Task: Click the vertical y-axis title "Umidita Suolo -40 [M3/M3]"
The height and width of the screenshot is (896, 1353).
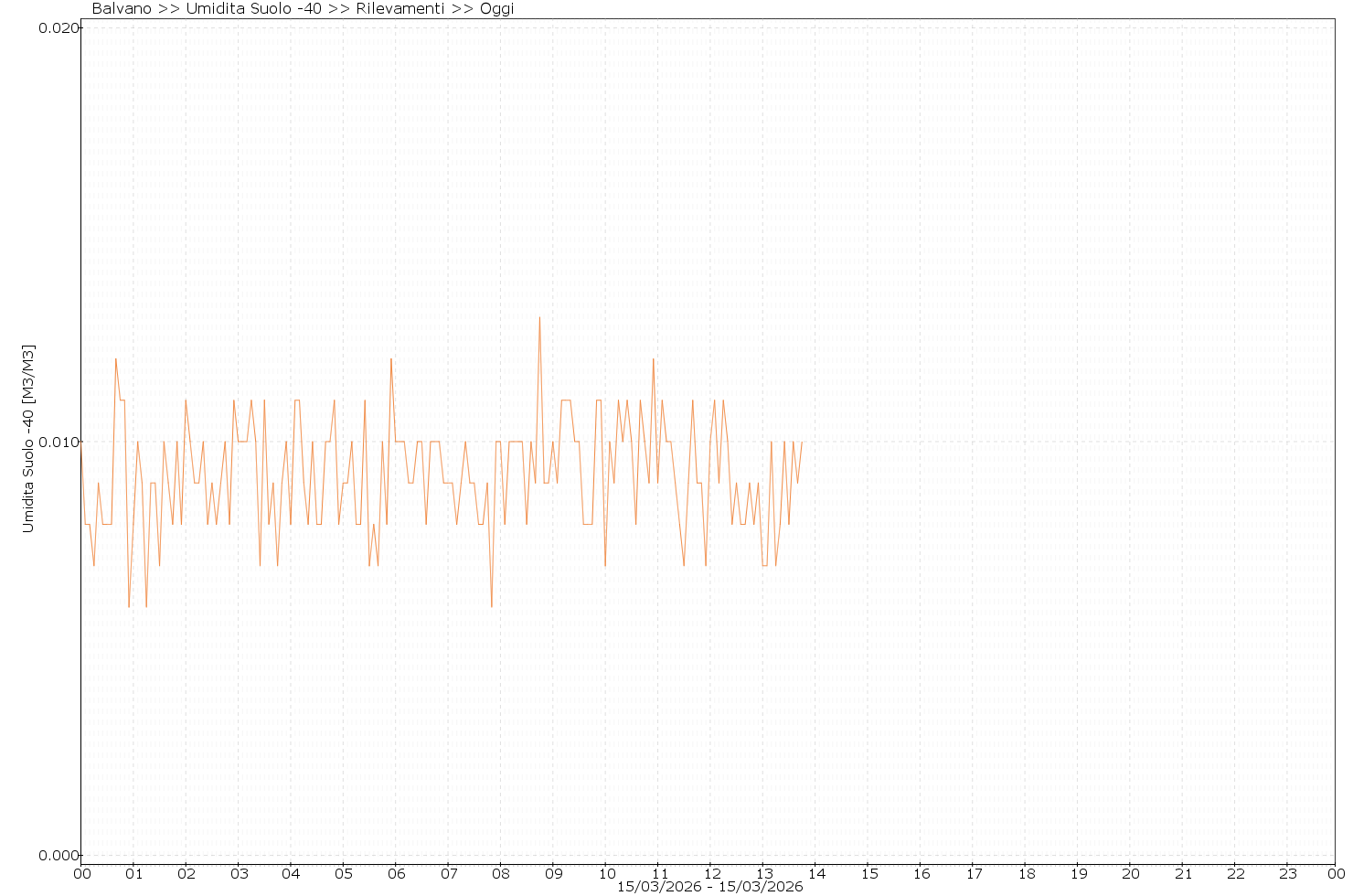Action: tap(28, 439)
